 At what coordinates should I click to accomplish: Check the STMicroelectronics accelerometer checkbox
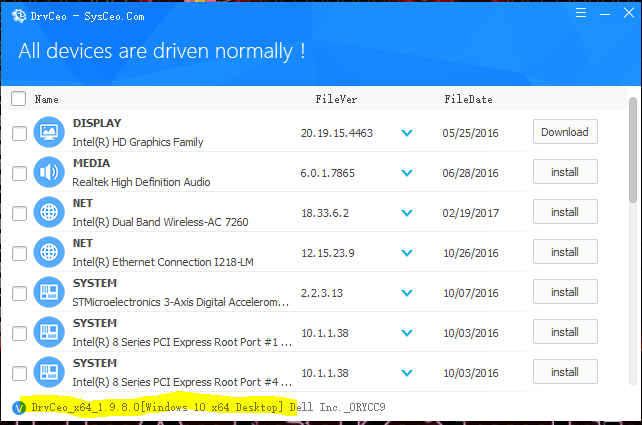point(19,293)
